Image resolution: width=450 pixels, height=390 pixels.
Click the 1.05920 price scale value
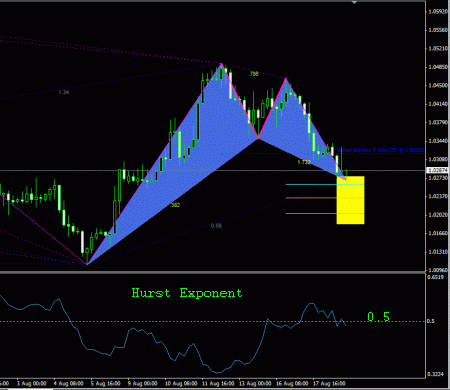[x=438, y=12]
